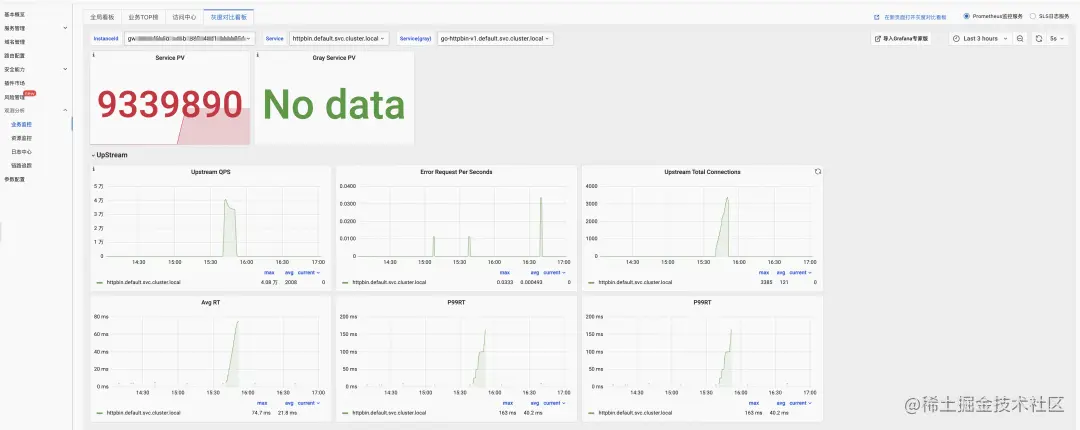The width and height of the screenshot is (1080, 430).
Task: Click the 9339890 Service PV value
Action: 169,105
